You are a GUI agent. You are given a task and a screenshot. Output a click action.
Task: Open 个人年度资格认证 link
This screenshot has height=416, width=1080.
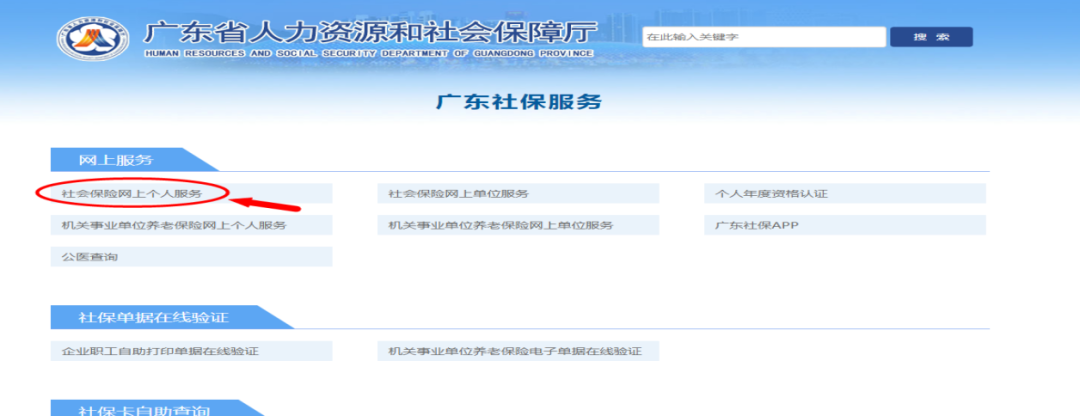(x=770, y=193)
